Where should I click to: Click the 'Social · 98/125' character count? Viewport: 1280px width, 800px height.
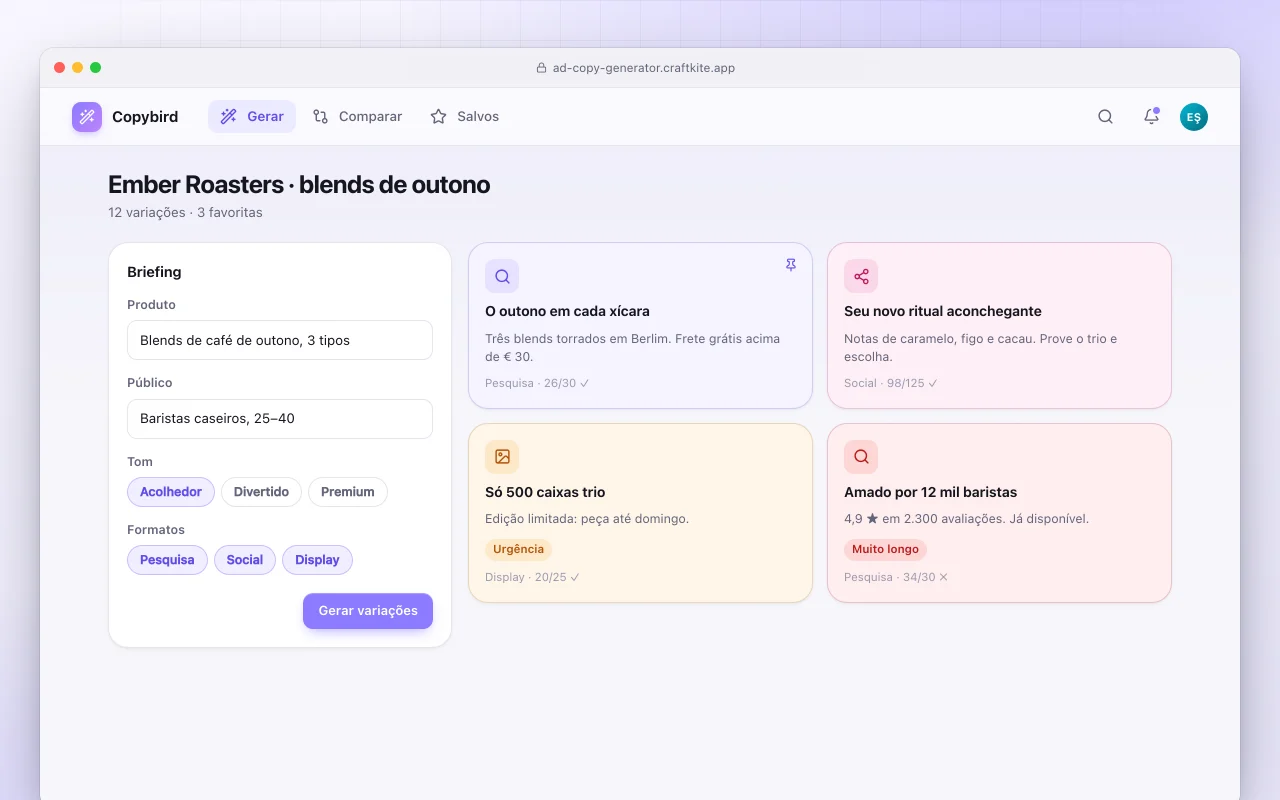coord(891,383)
